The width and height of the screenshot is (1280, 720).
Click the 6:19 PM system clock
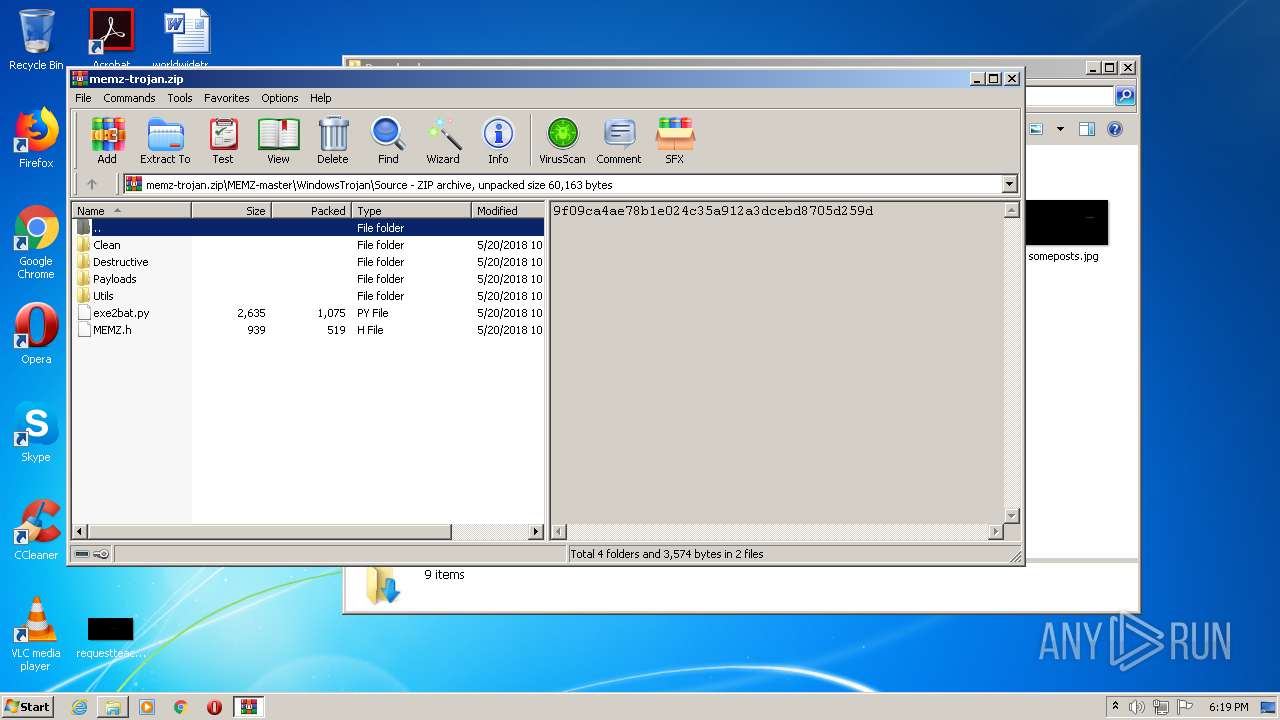[1228, 707]
